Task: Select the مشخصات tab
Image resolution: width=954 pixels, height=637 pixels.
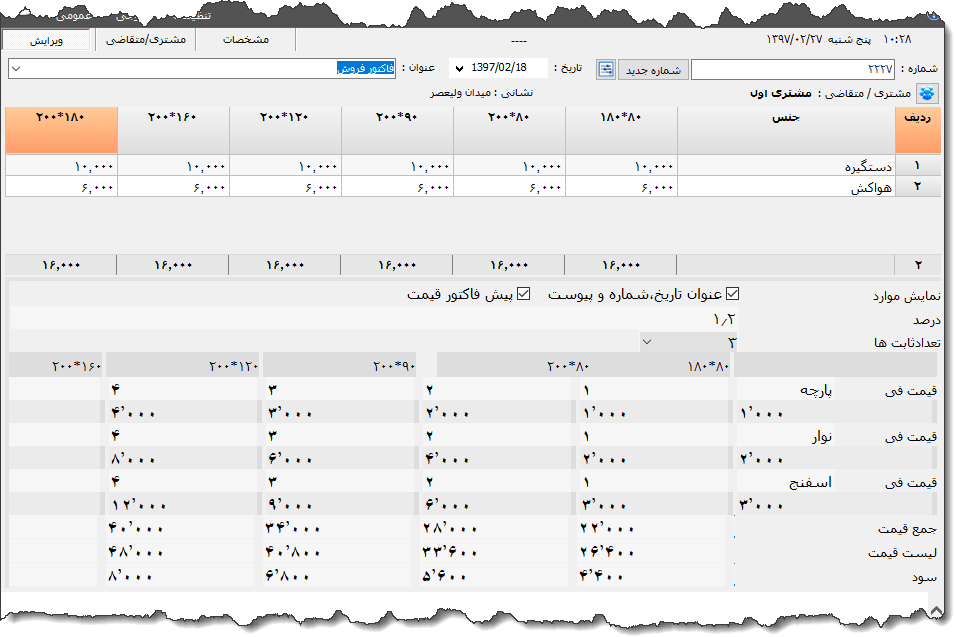Action: coord(246,40)
